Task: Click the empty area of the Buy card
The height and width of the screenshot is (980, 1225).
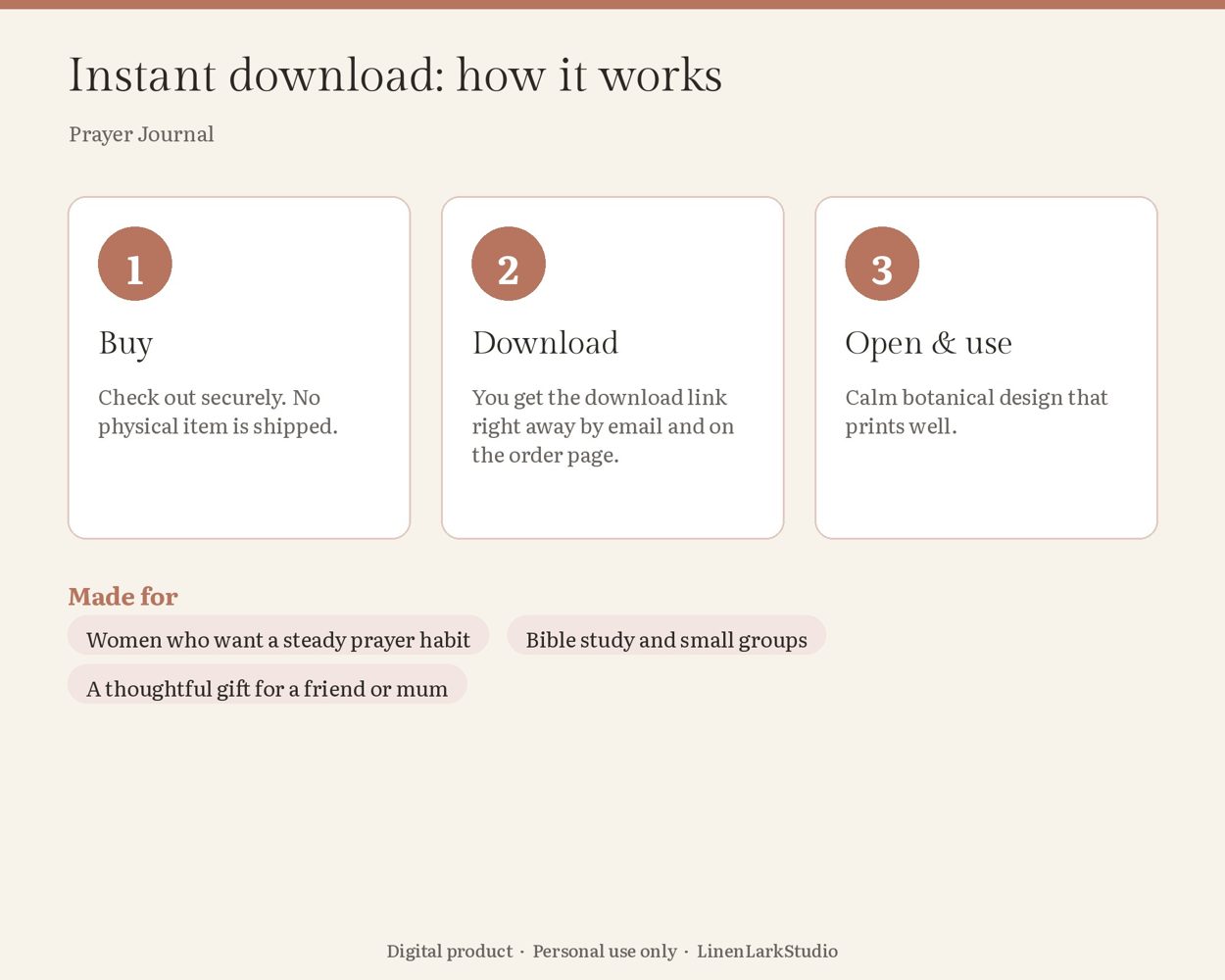Action: click(239, 490)
